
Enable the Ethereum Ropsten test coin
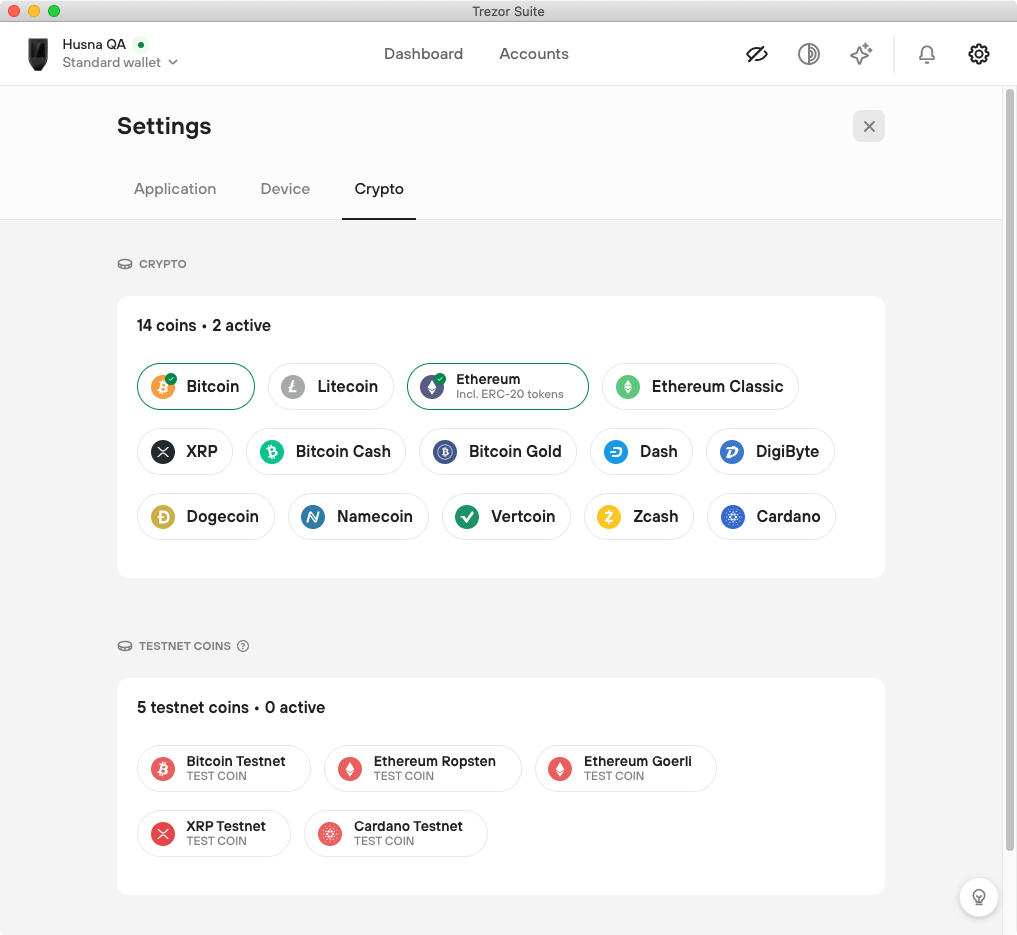[423, 768]
